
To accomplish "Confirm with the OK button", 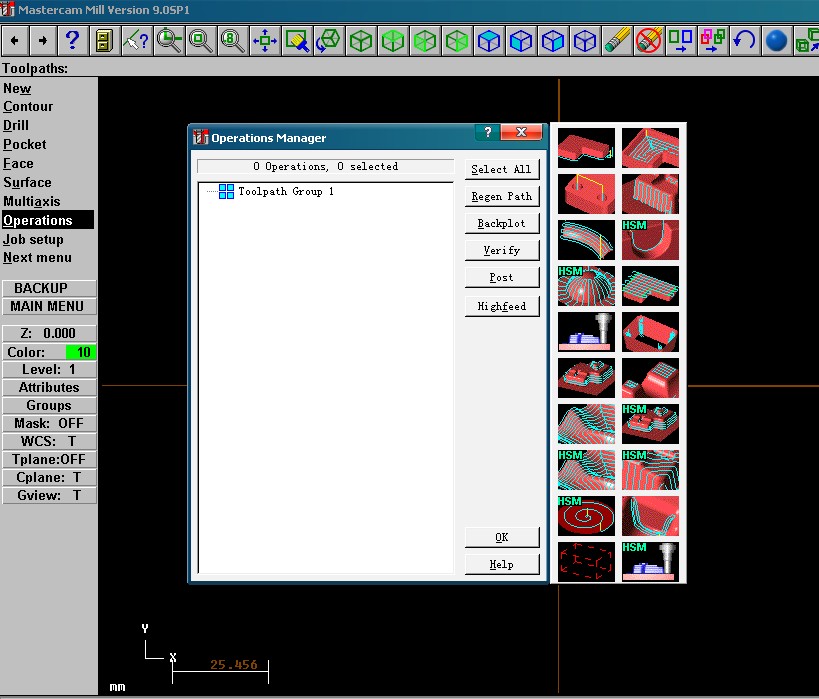I will 501,537.
